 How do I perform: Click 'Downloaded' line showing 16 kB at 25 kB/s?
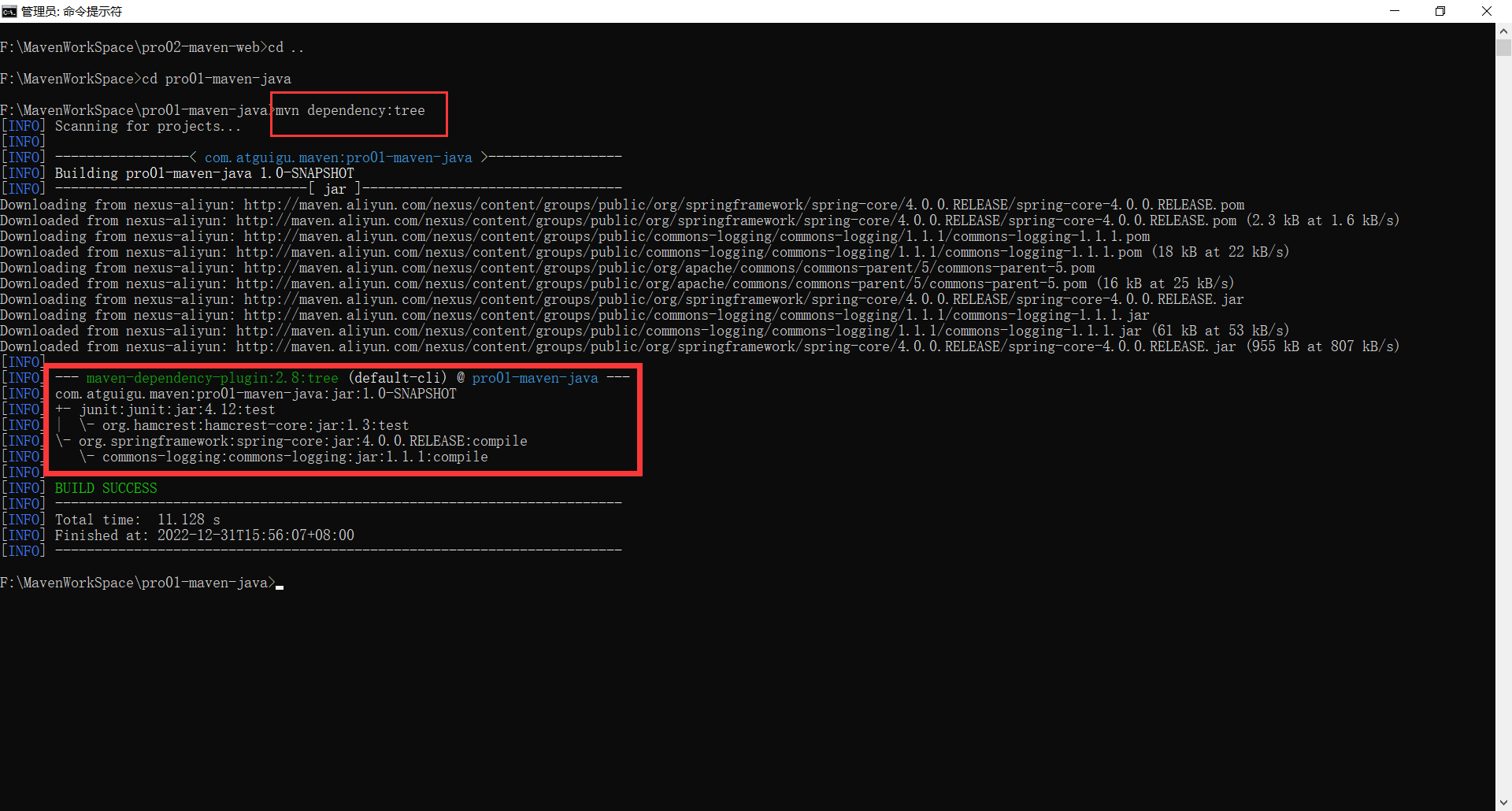point(617,283)
